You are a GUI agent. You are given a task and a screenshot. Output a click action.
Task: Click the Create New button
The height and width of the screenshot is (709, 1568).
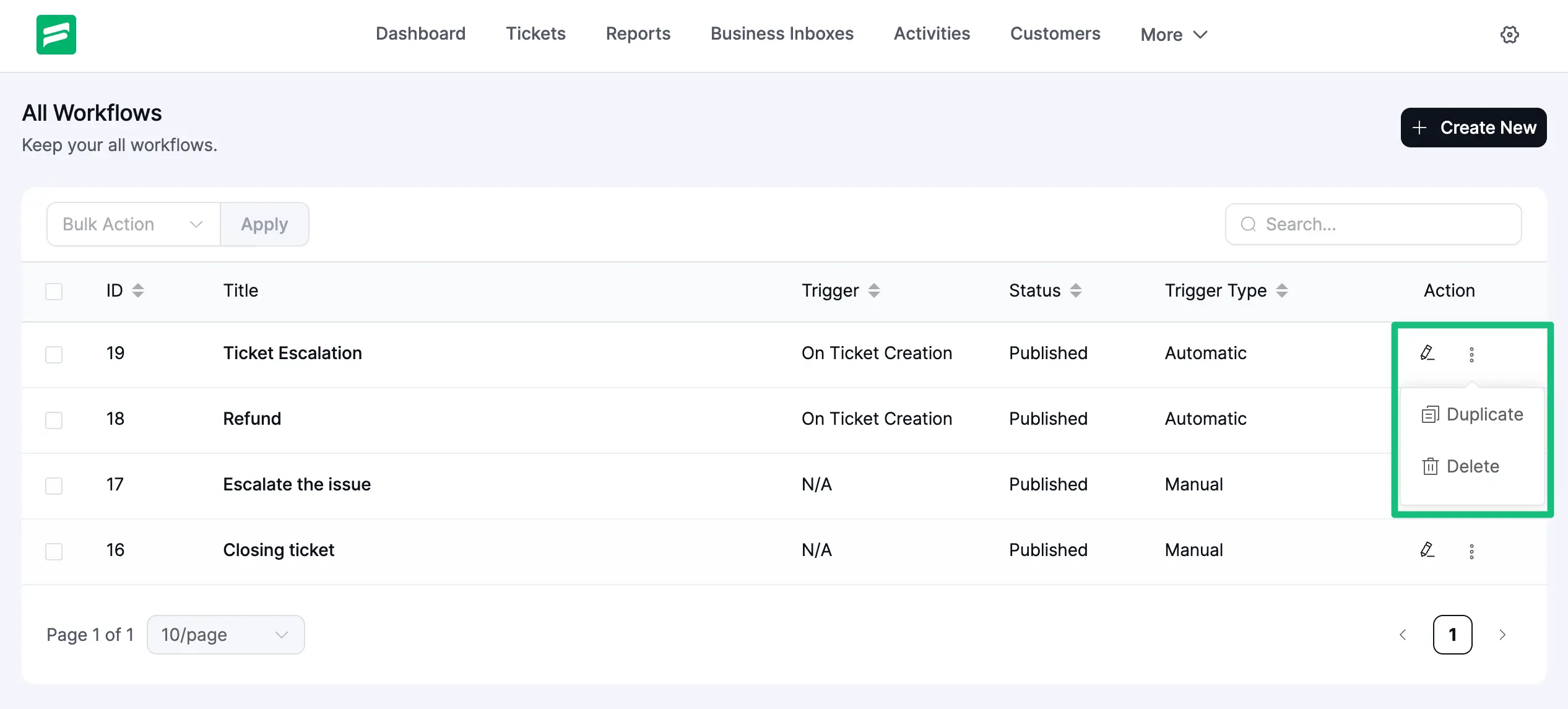pos(1473,128)
